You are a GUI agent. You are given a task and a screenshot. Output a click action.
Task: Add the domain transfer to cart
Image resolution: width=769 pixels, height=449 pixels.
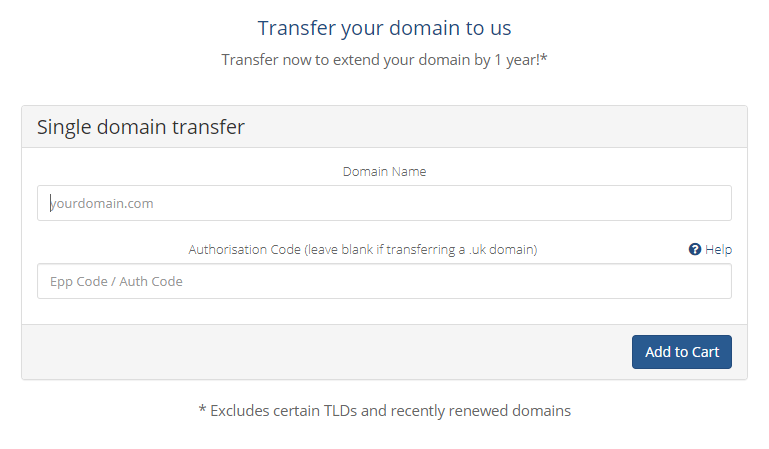[682, 352]
